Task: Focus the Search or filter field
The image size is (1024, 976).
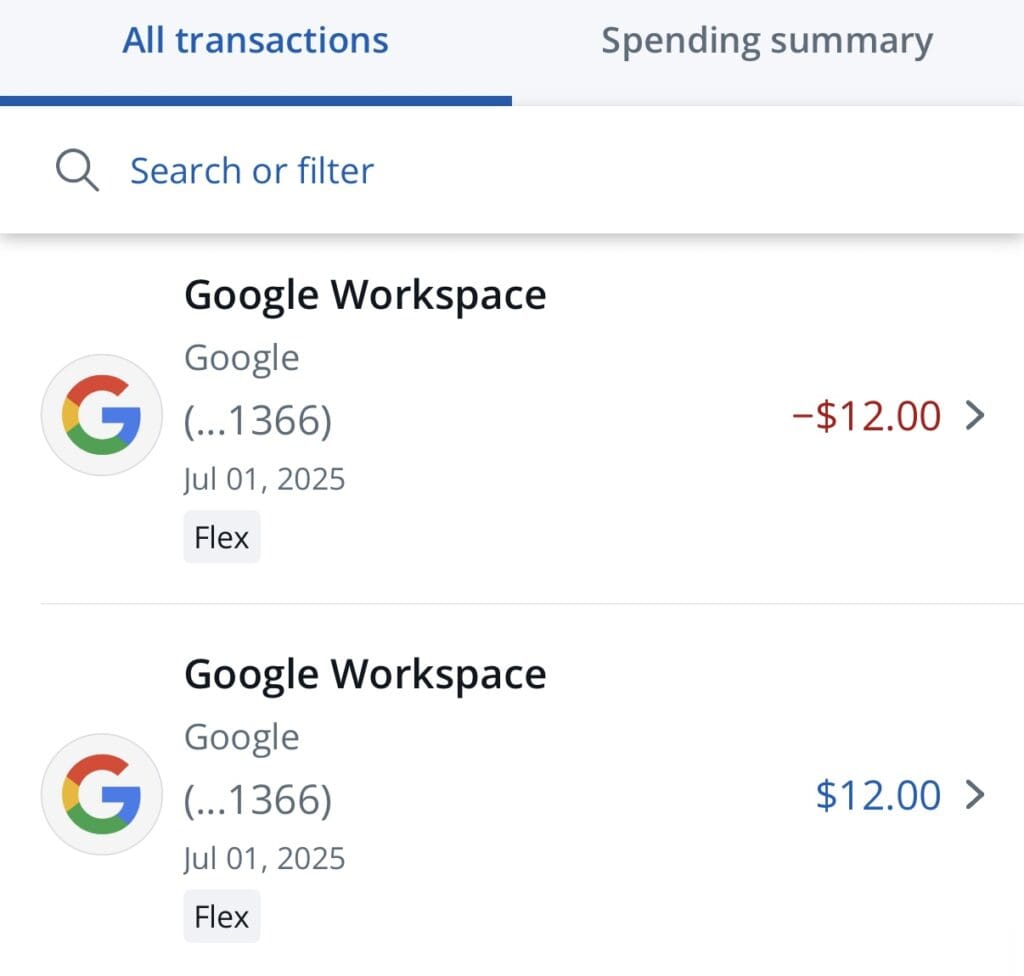Action: pos(252,171)
